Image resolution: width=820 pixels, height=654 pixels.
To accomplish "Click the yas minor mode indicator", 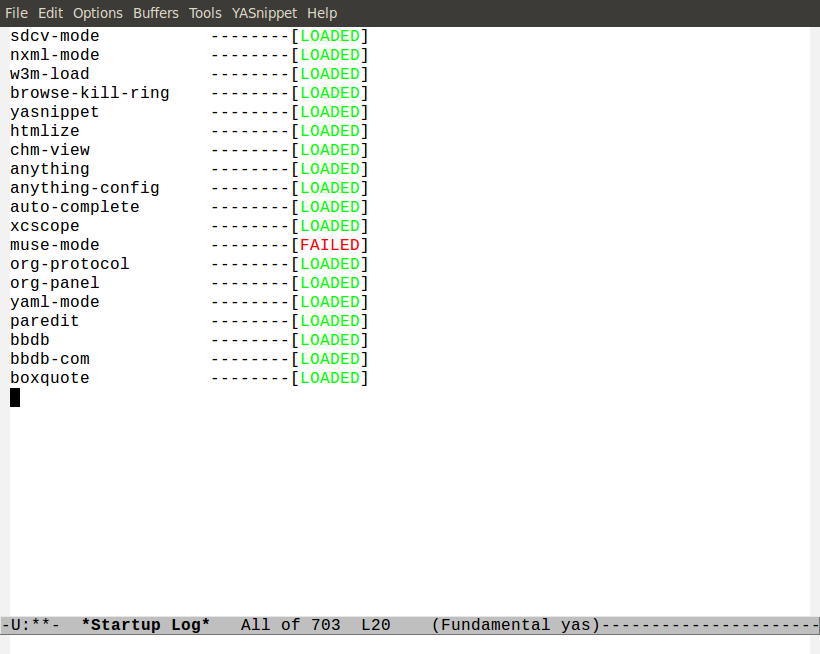I will 575,625.
